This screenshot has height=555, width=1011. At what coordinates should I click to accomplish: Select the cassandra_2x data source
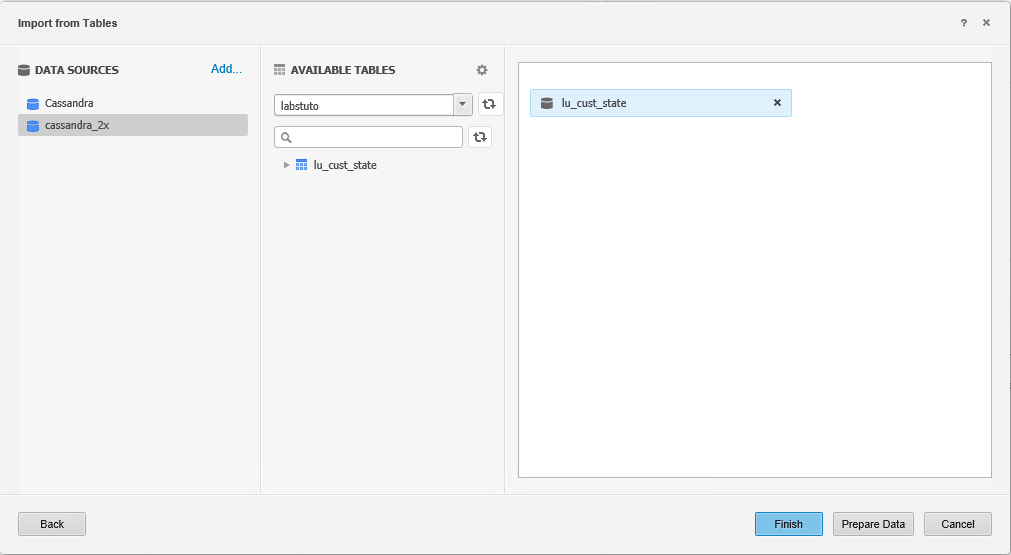click(x=77, y=126)
